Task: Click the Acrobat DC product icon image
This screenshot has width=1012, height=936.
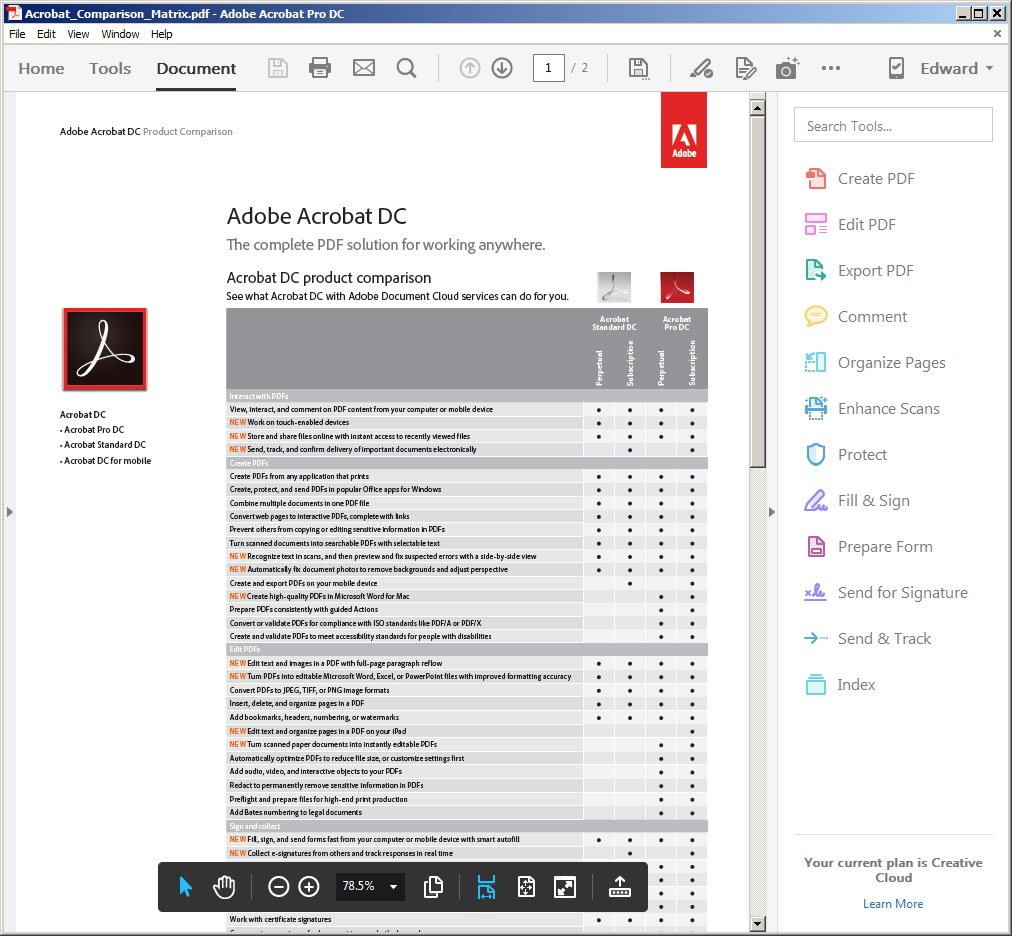Action: coord(105,349)
